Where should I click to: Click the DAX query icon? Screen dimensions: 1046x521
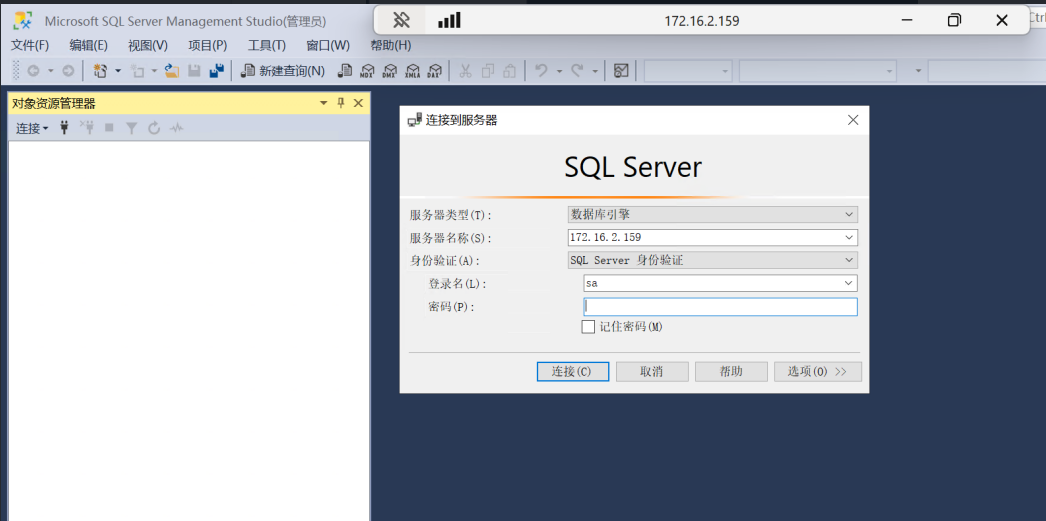click(435, 71)
